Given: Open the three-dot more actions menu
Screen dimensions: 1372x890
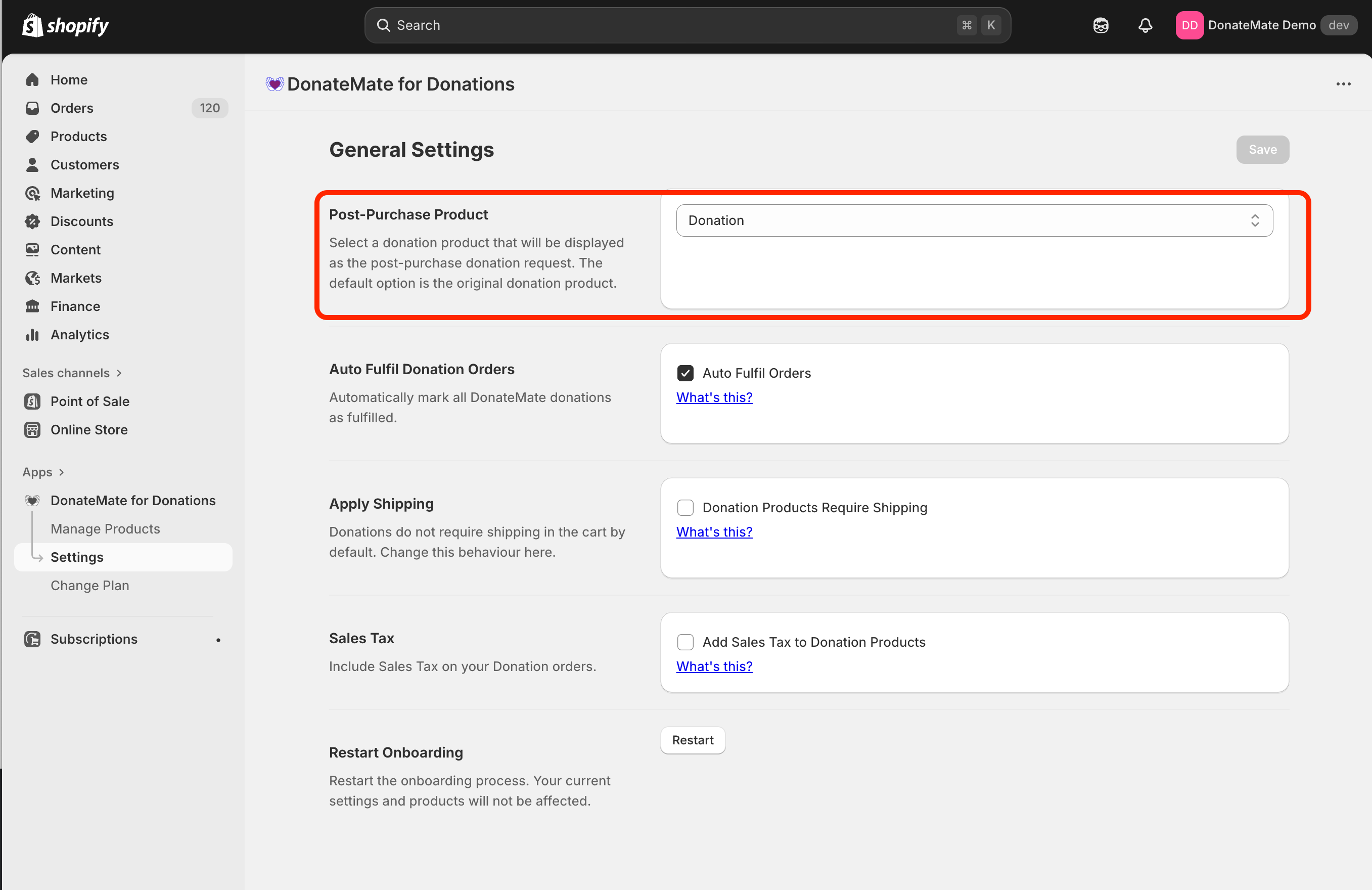Looking at the screenshot, I should tap(1343, 84).
